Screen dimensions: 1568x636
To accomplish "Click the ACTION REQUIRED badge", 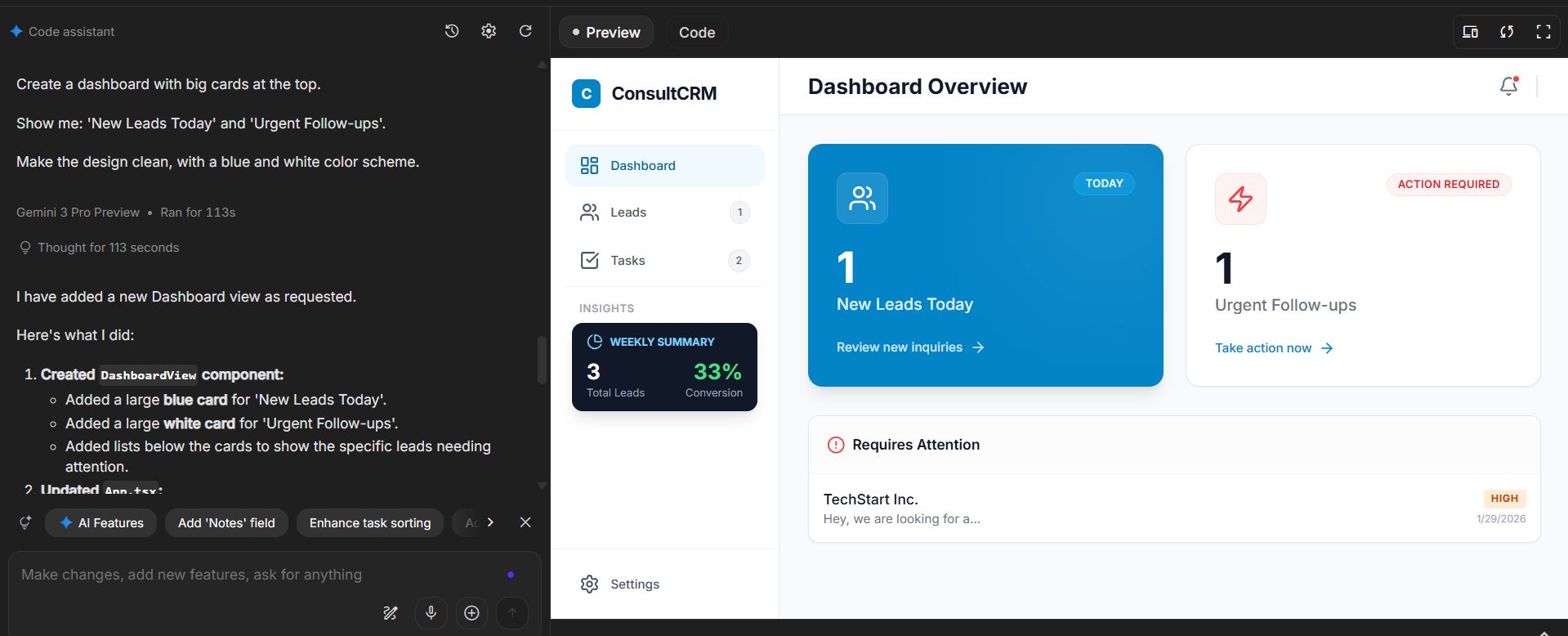I will pyautogui.click(x=1449, y=185).
